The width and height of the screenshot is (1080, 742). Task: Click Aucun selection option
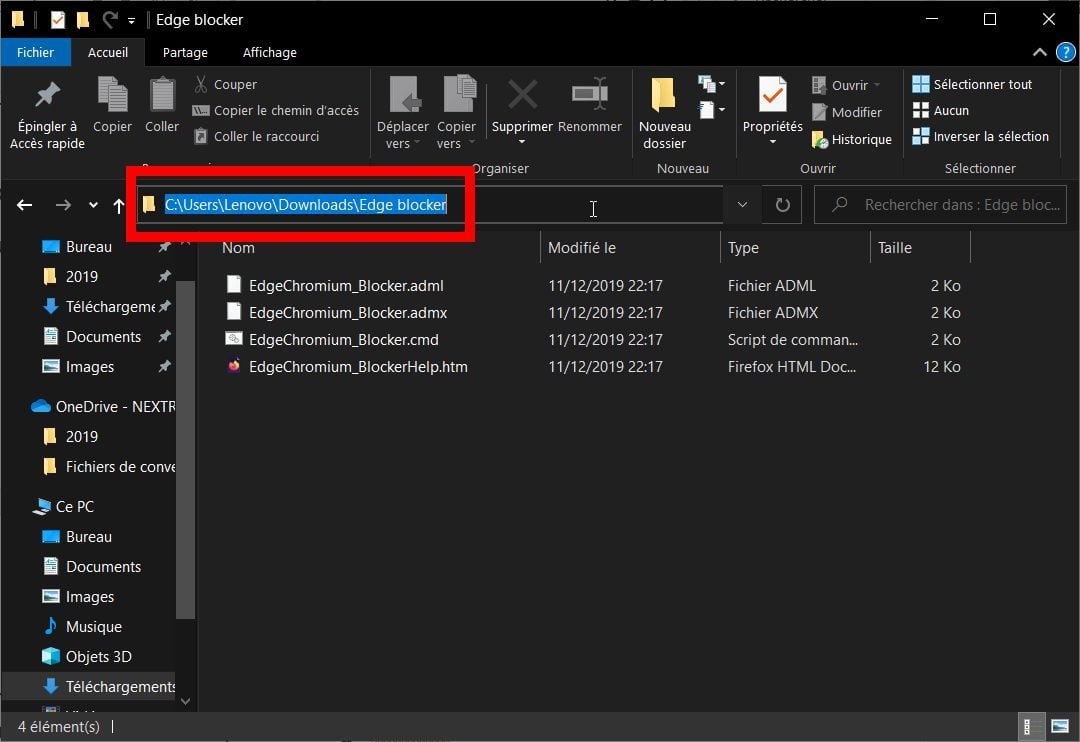coord(940,110)
